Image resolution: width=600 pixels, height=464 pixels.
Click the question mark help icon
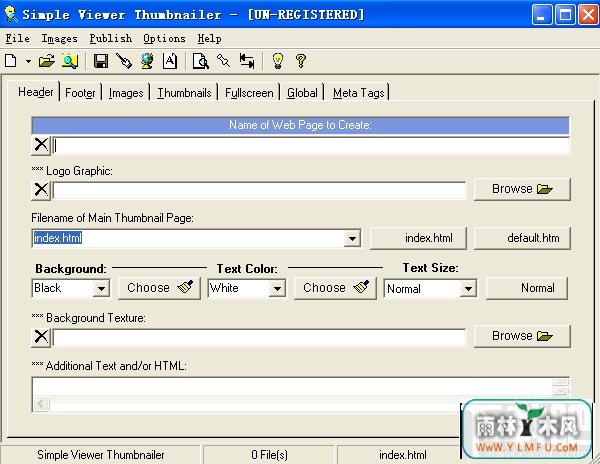(301, 61)
